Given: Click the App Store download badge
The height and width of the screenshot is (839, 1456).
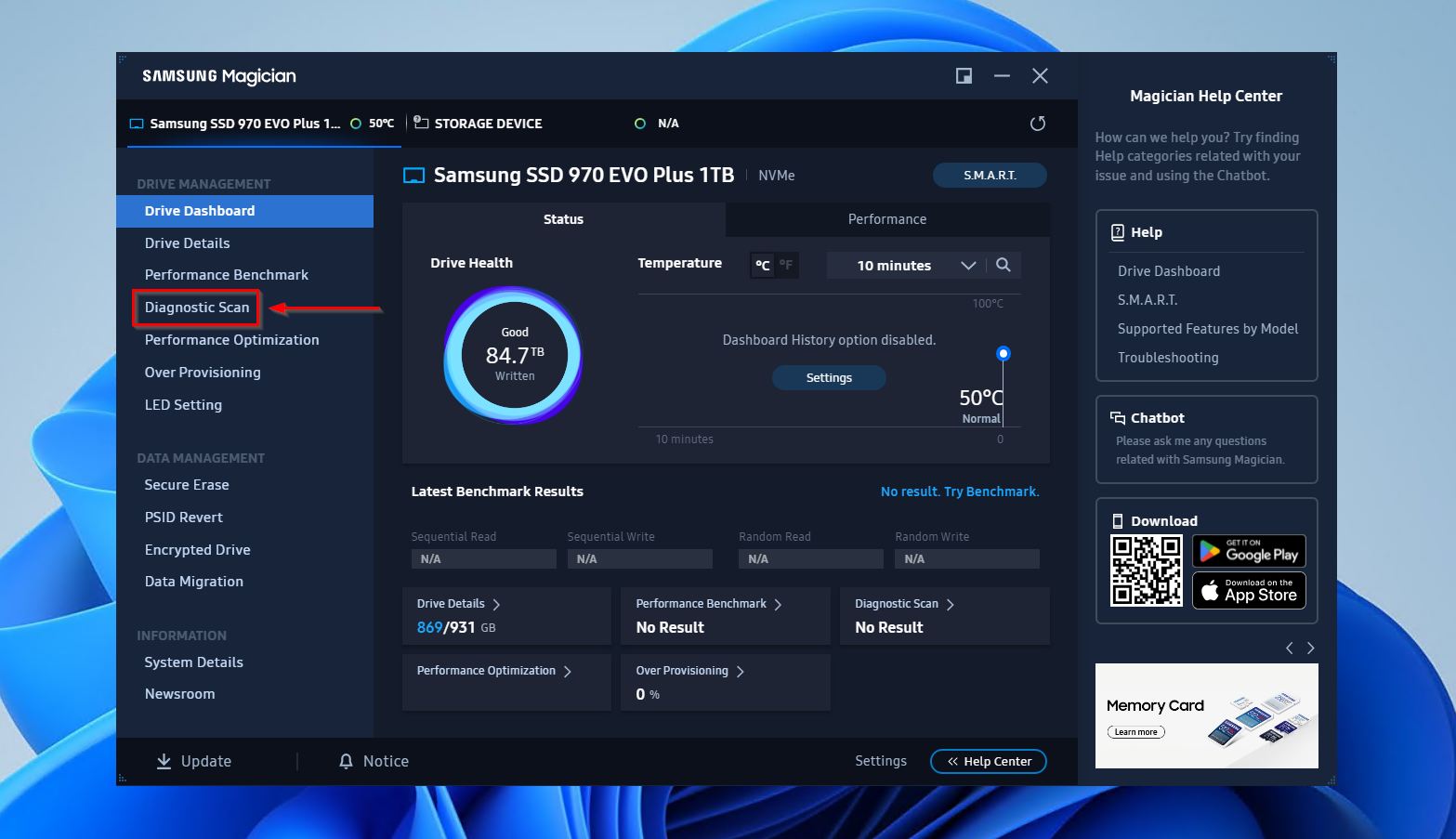Looking at the screenshot, I should pos(1248,591).
